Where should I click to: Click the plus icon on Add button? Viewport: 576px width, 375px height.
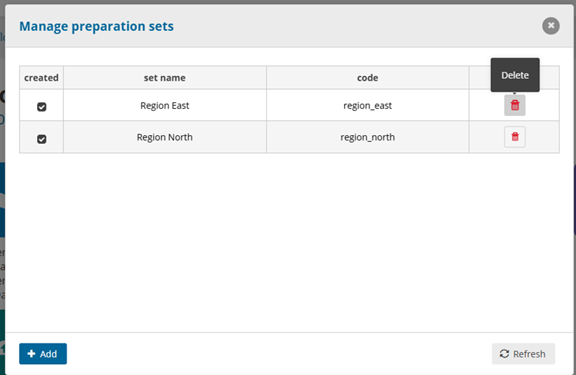32,353
